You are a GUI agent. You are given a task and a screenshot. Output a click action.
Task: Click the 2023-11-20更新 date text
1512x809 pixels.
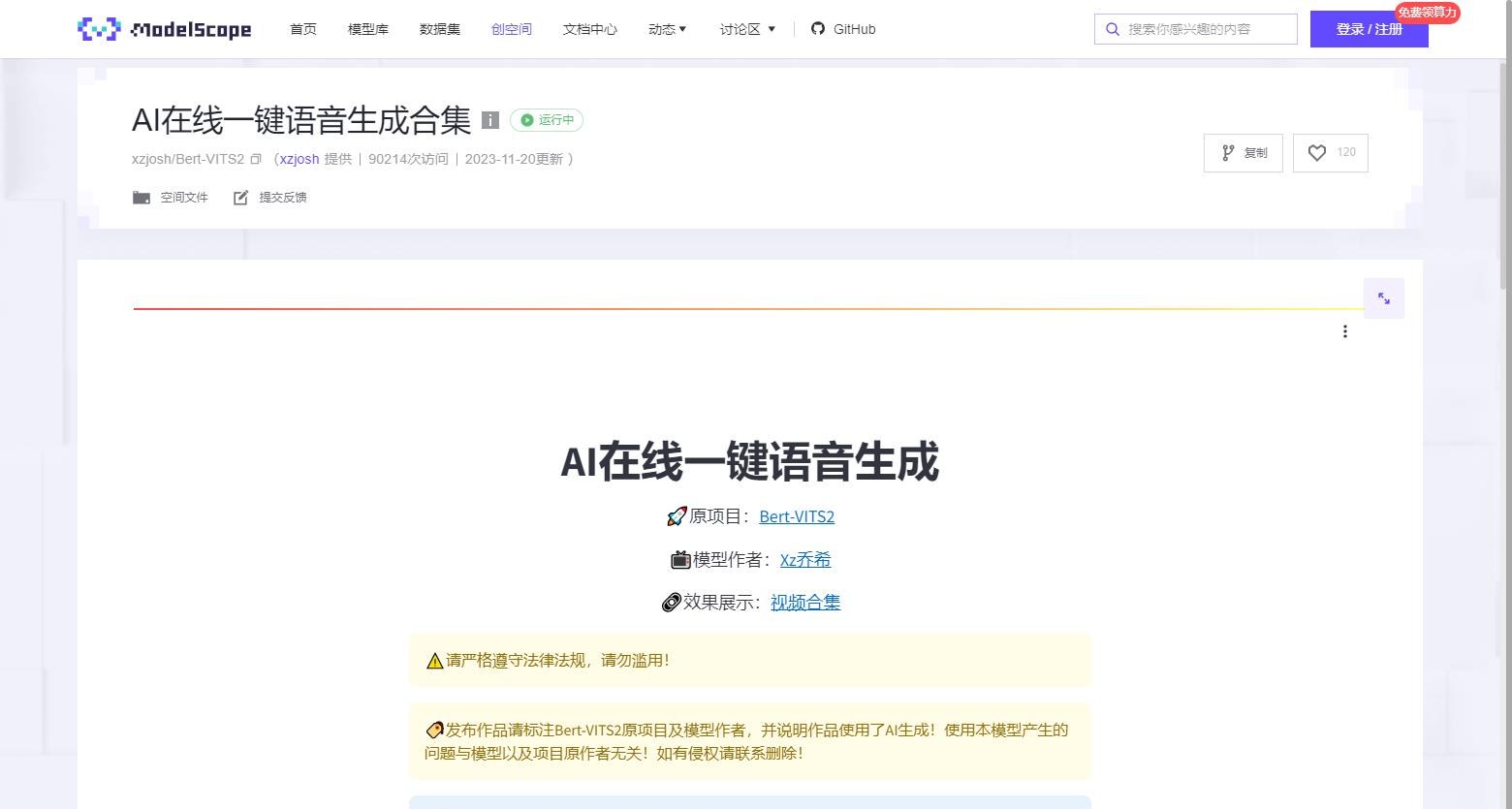514,159
